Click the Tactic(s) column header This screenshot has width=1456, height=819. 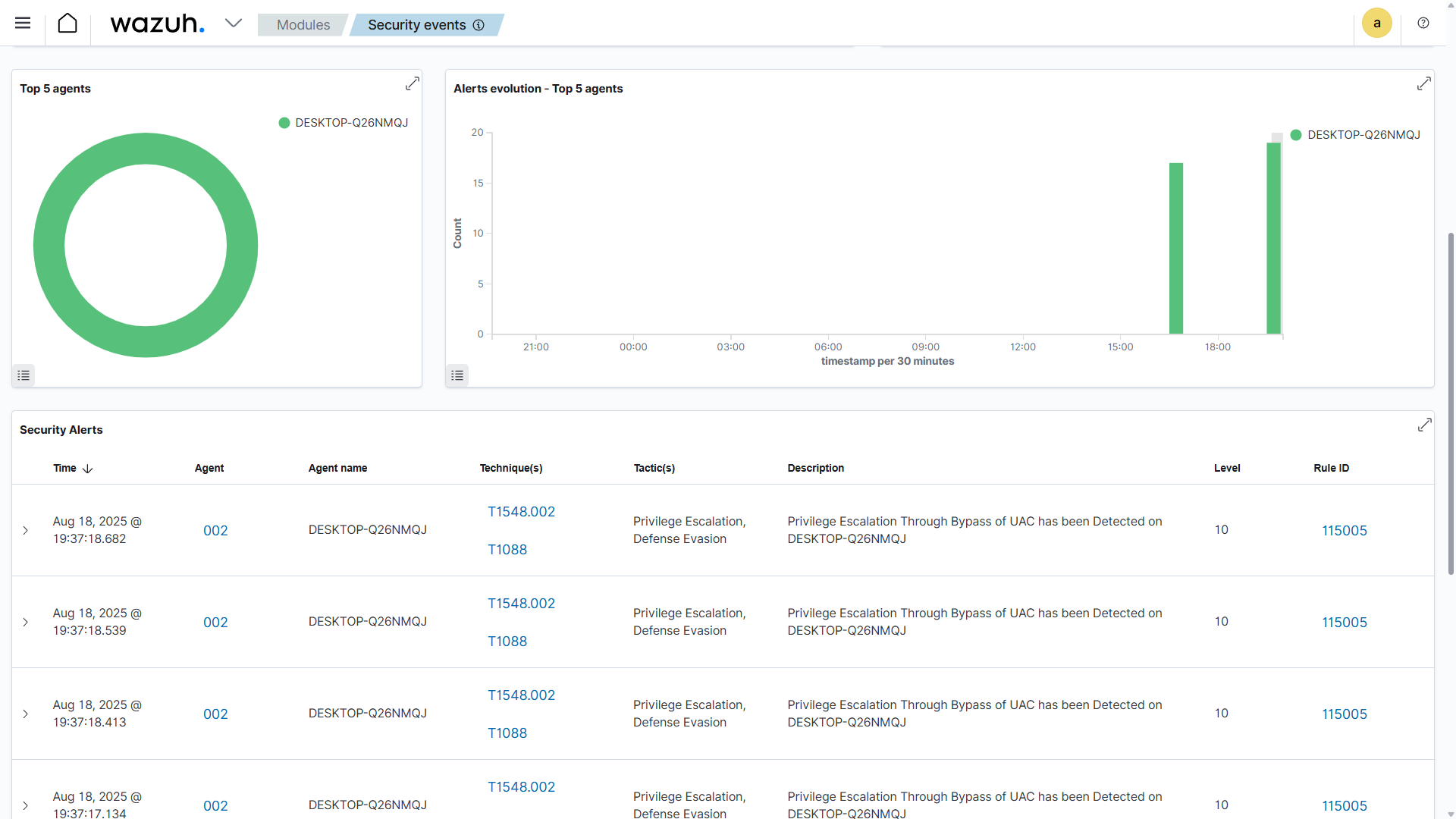point(654,468)
